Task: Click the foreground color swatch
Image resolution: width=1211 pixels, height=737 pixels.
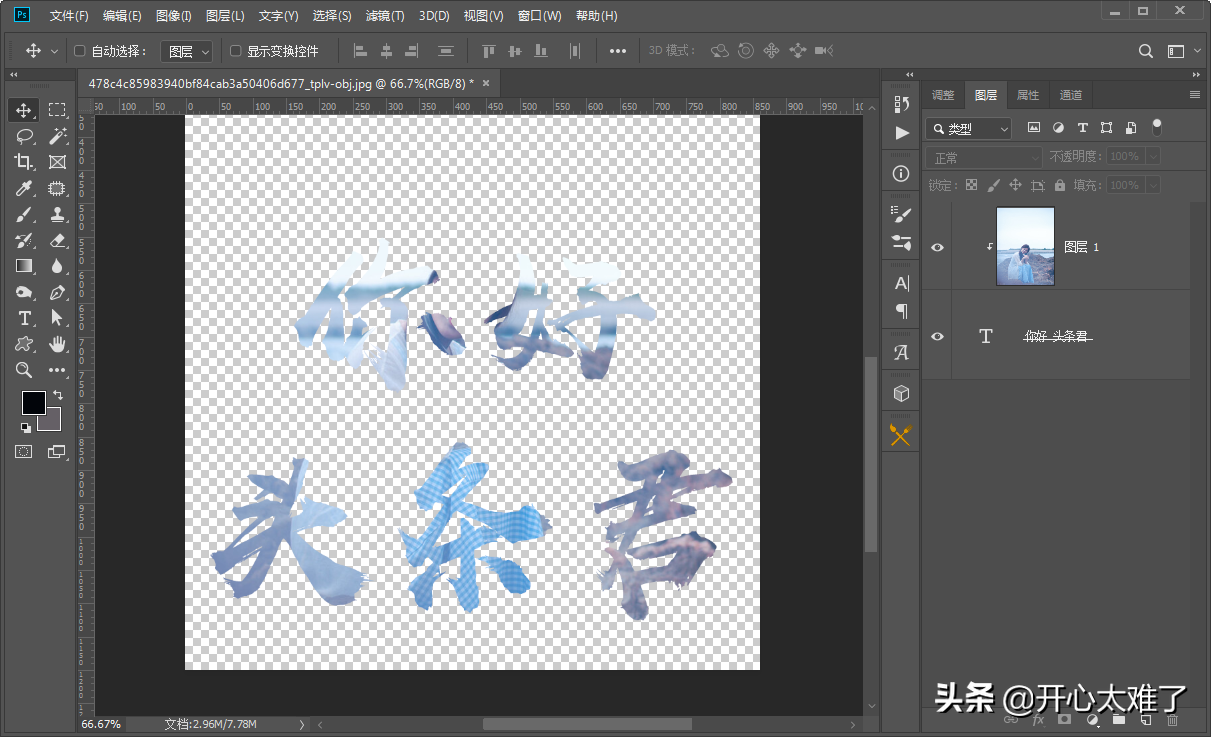Action: click(x=34, y=403)
